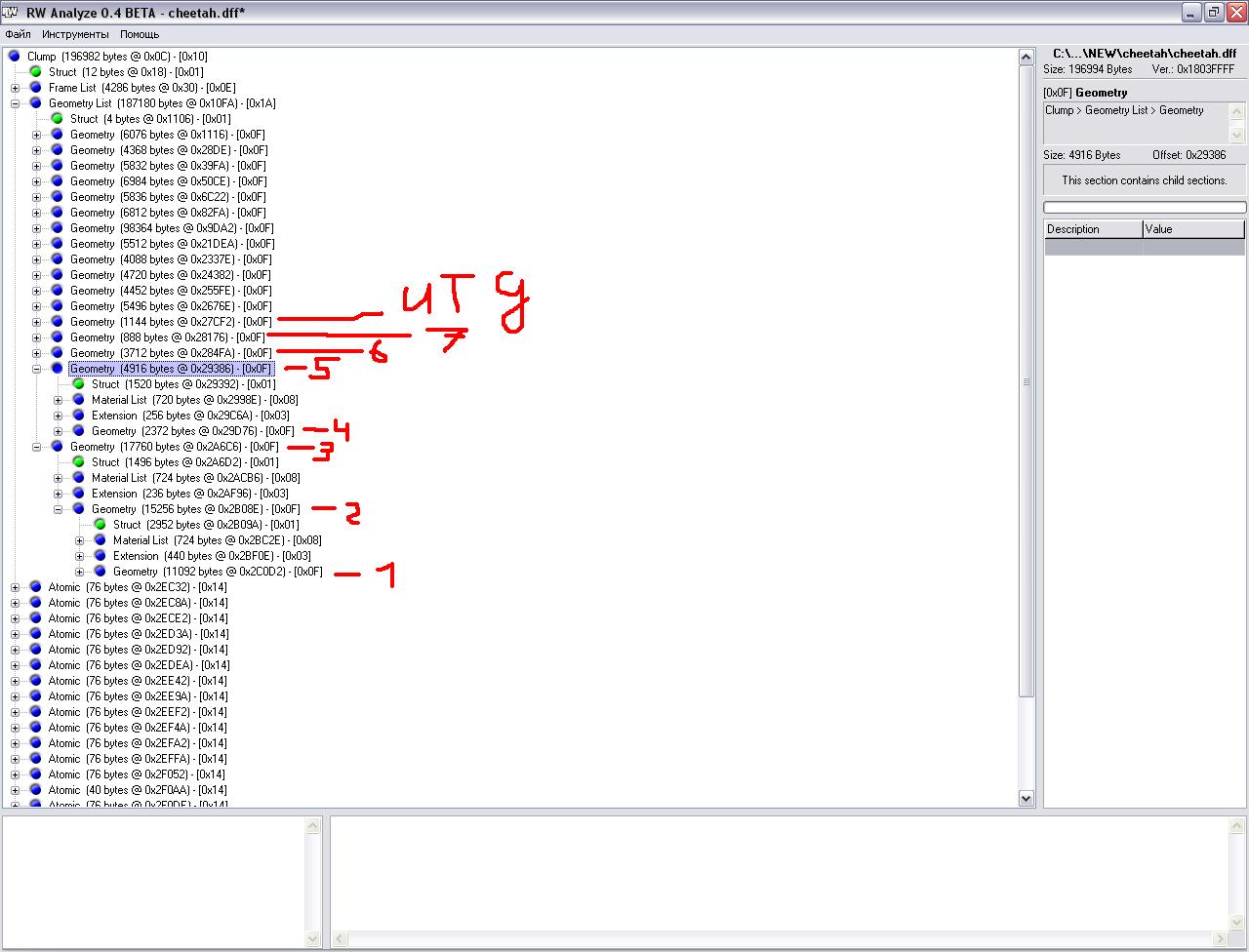Click the bottom-left panel scroll-up arrow

pyautogui.click(x=313, y=826)
